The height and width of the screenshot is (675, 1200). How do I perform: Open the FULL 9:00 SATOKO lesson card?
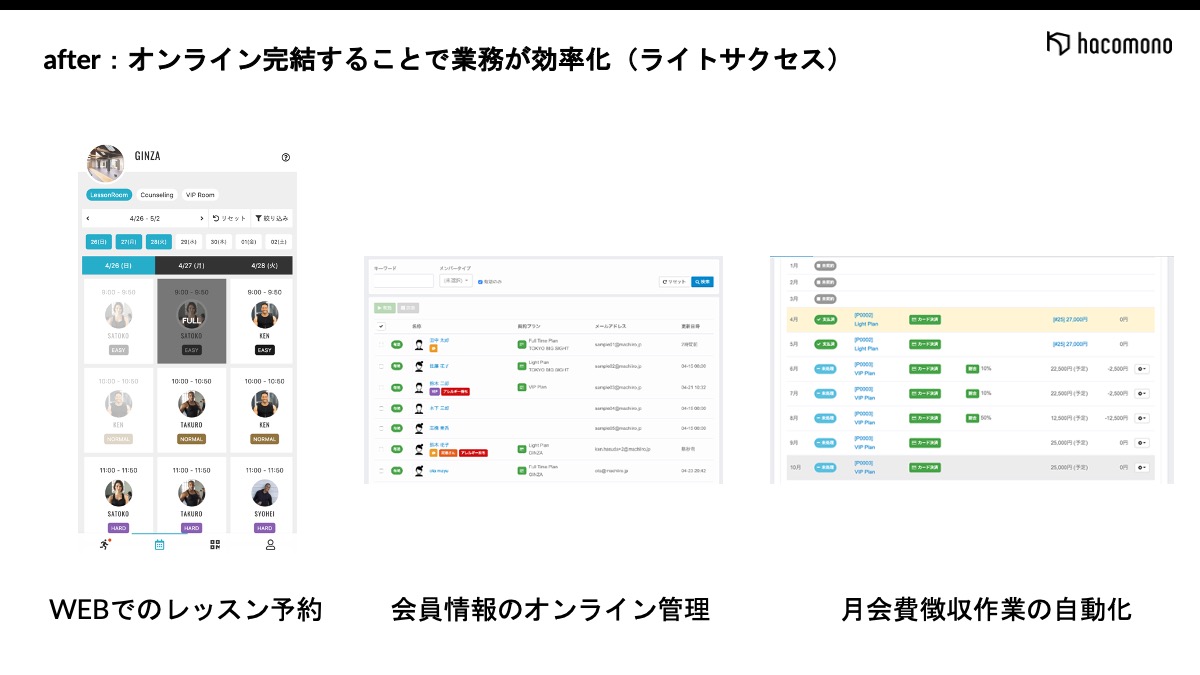(191, 321)
